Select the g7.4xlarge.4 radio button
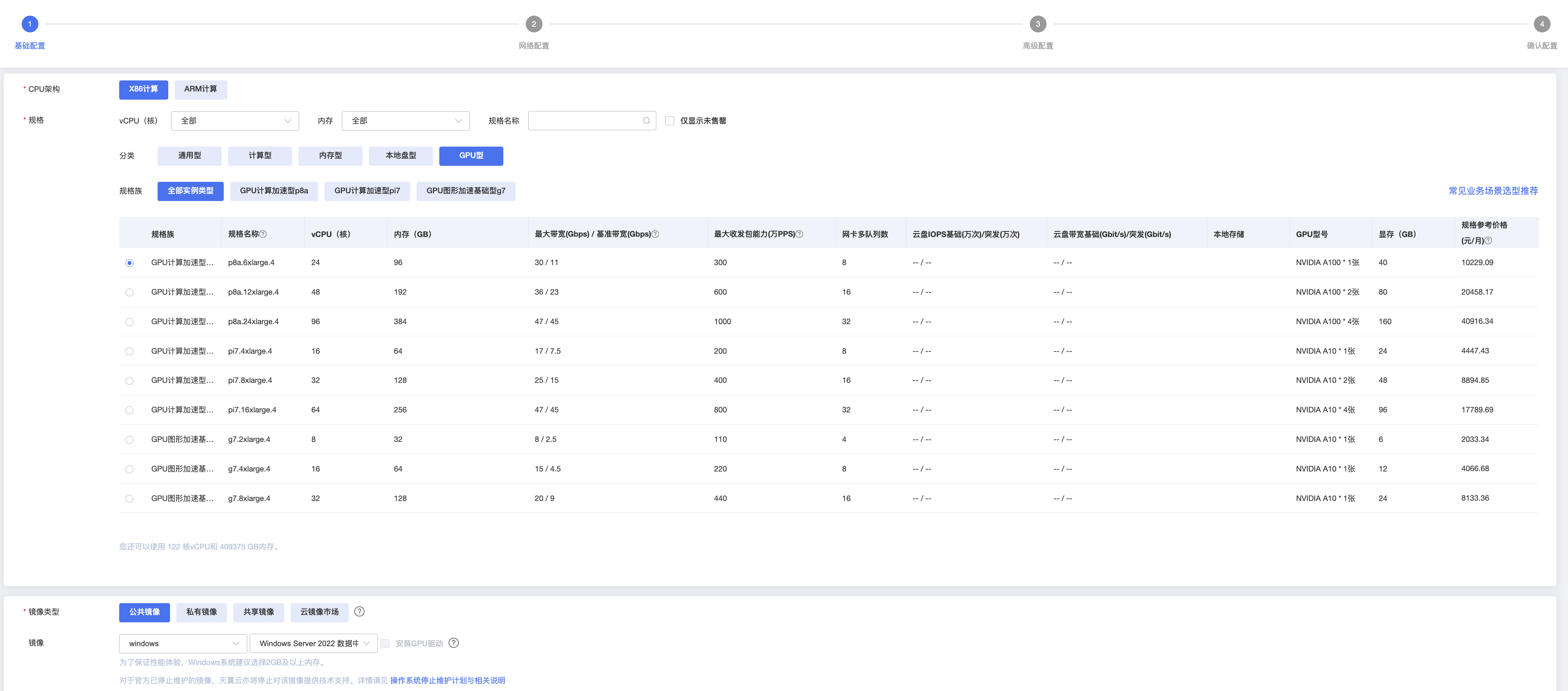The width and height of the screenshot is (1568, 691). [129, 469]
